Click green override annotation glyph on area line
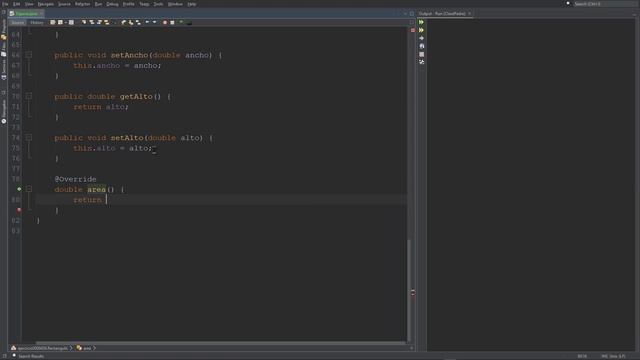Image resolution: width=640 pixels, height=360 pixels. 19,189
